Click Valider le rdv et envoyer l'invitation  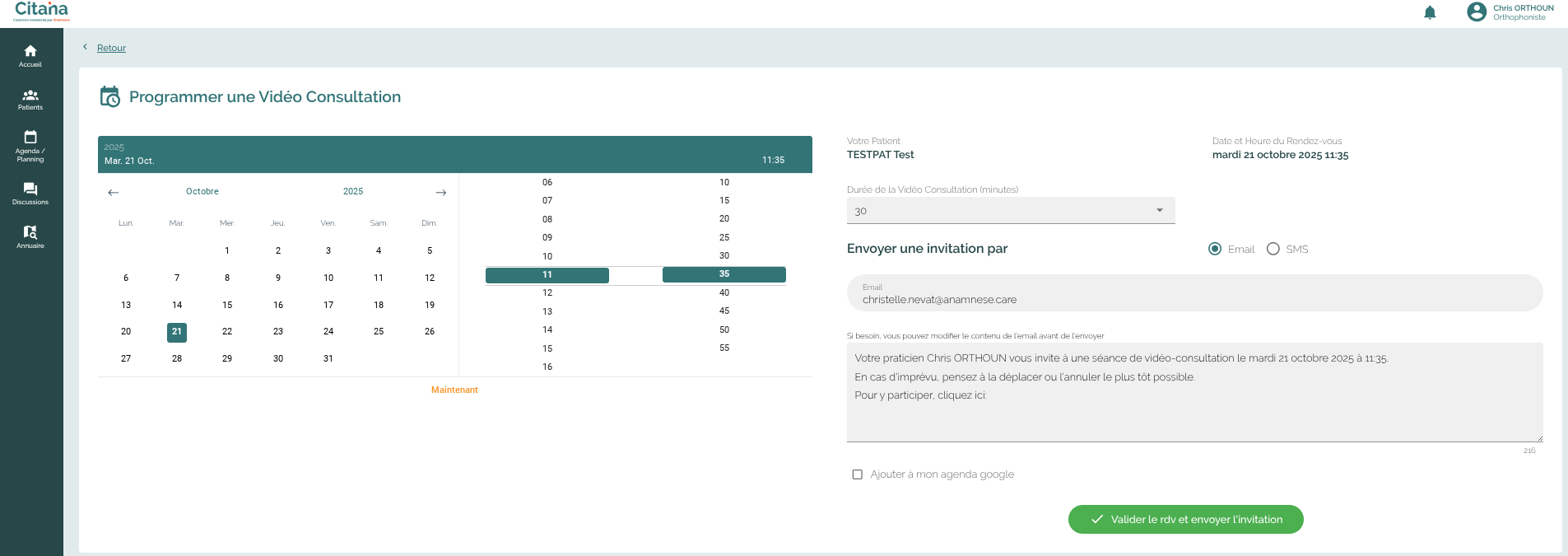[1185, 519]
